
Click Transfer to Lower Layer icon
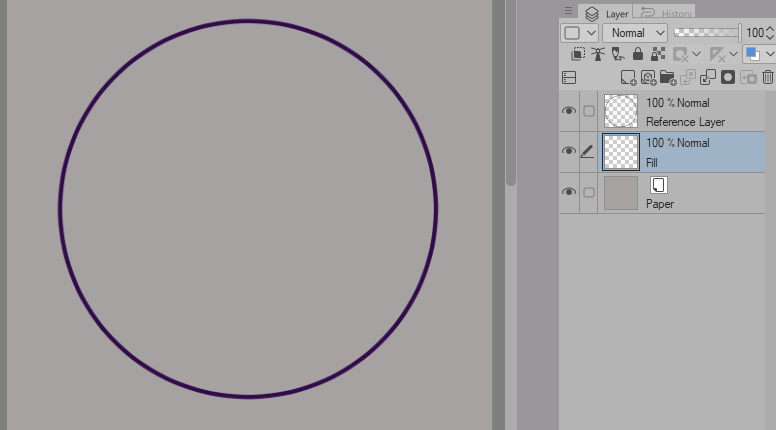[688, 77]
